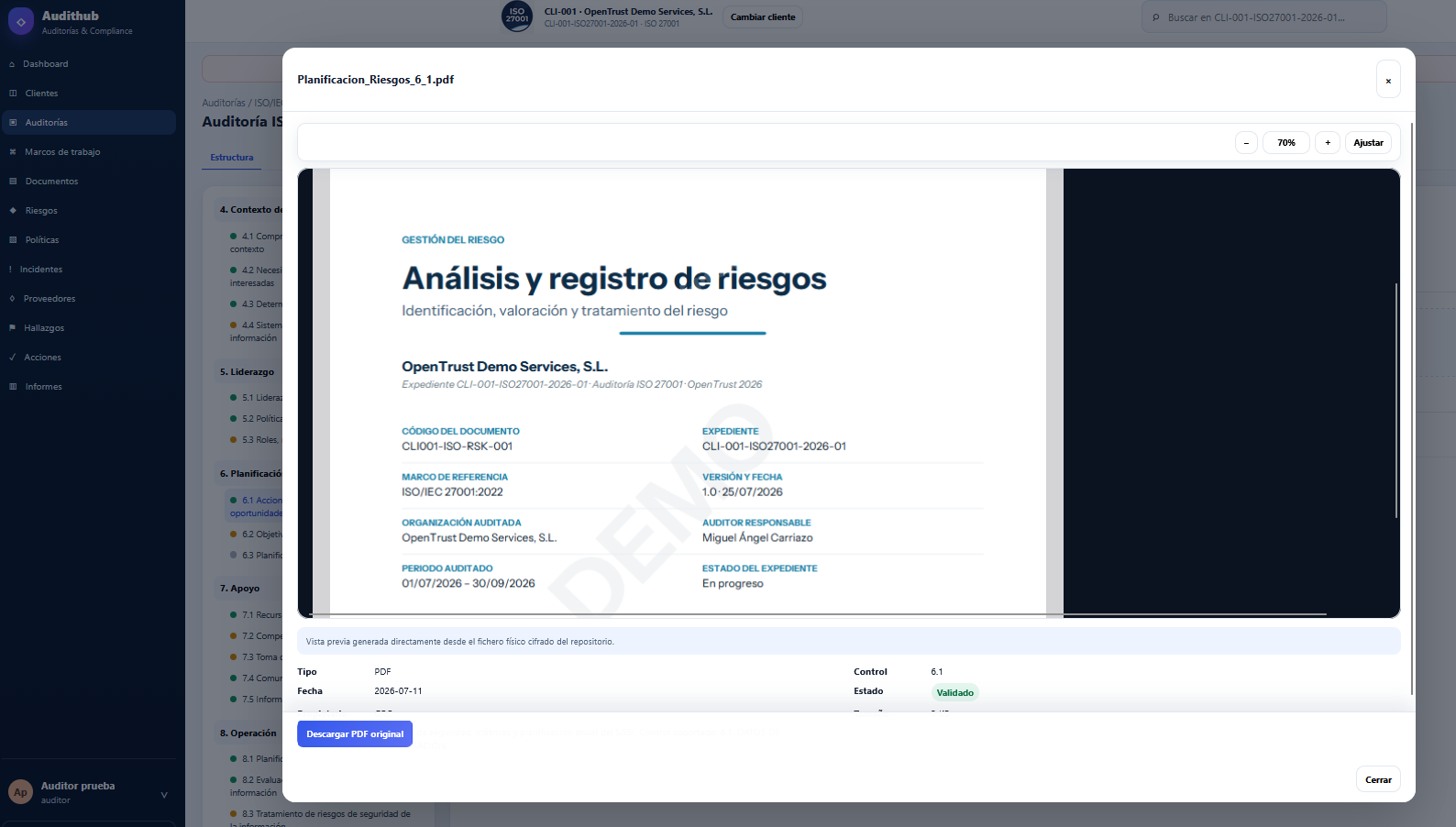The height and width of the screenshot is (827, 1456).
Task: Click the date value 2026-07-11
Action: click(x=398, y=691)
